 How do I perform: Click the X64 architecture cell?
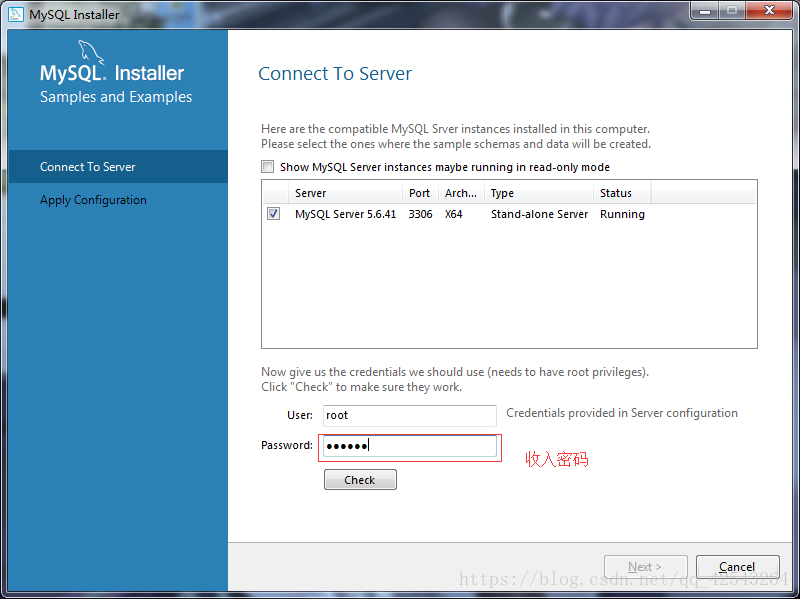[454, 214]
